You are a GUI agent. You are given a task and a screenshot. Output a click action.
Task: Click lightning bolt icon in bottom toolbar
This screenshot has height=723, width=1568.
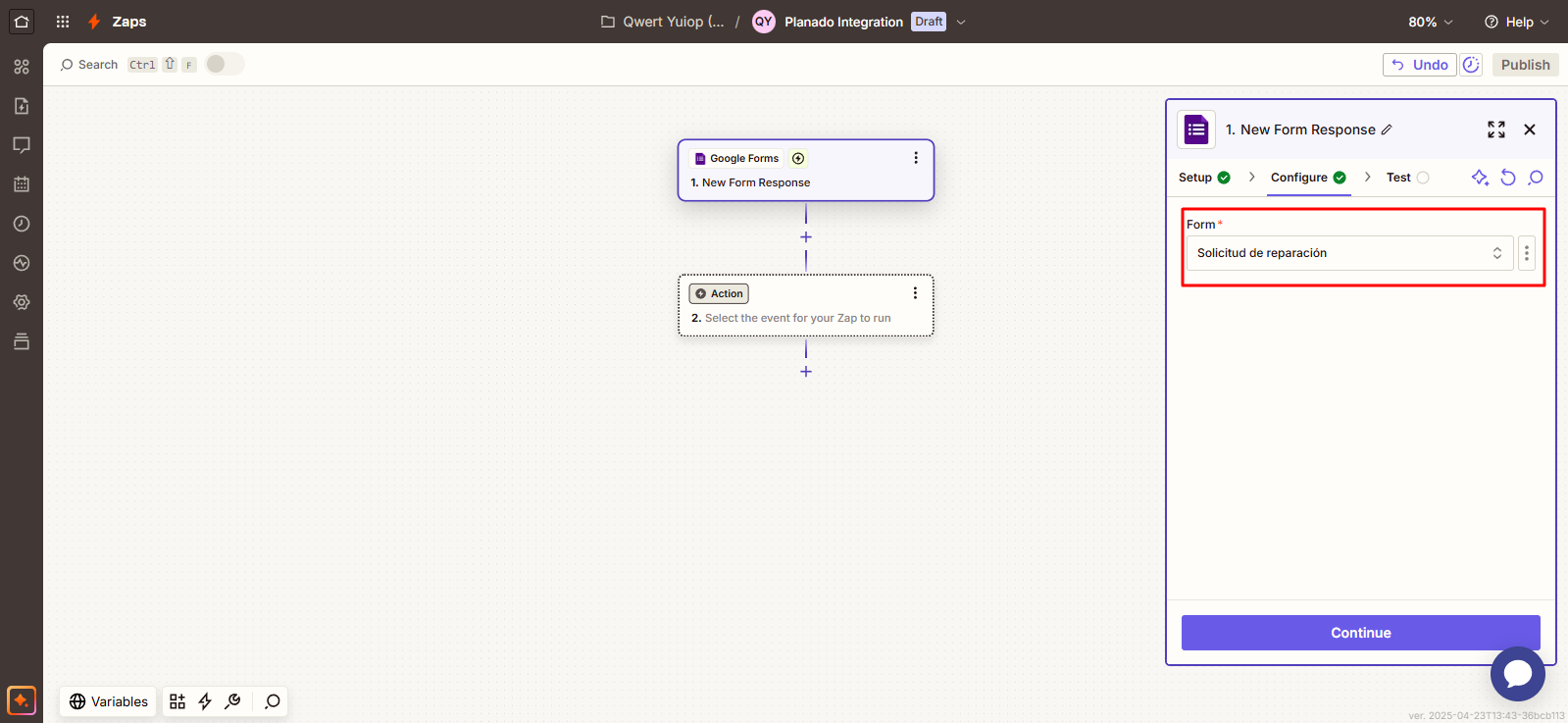tap(205, 701)
